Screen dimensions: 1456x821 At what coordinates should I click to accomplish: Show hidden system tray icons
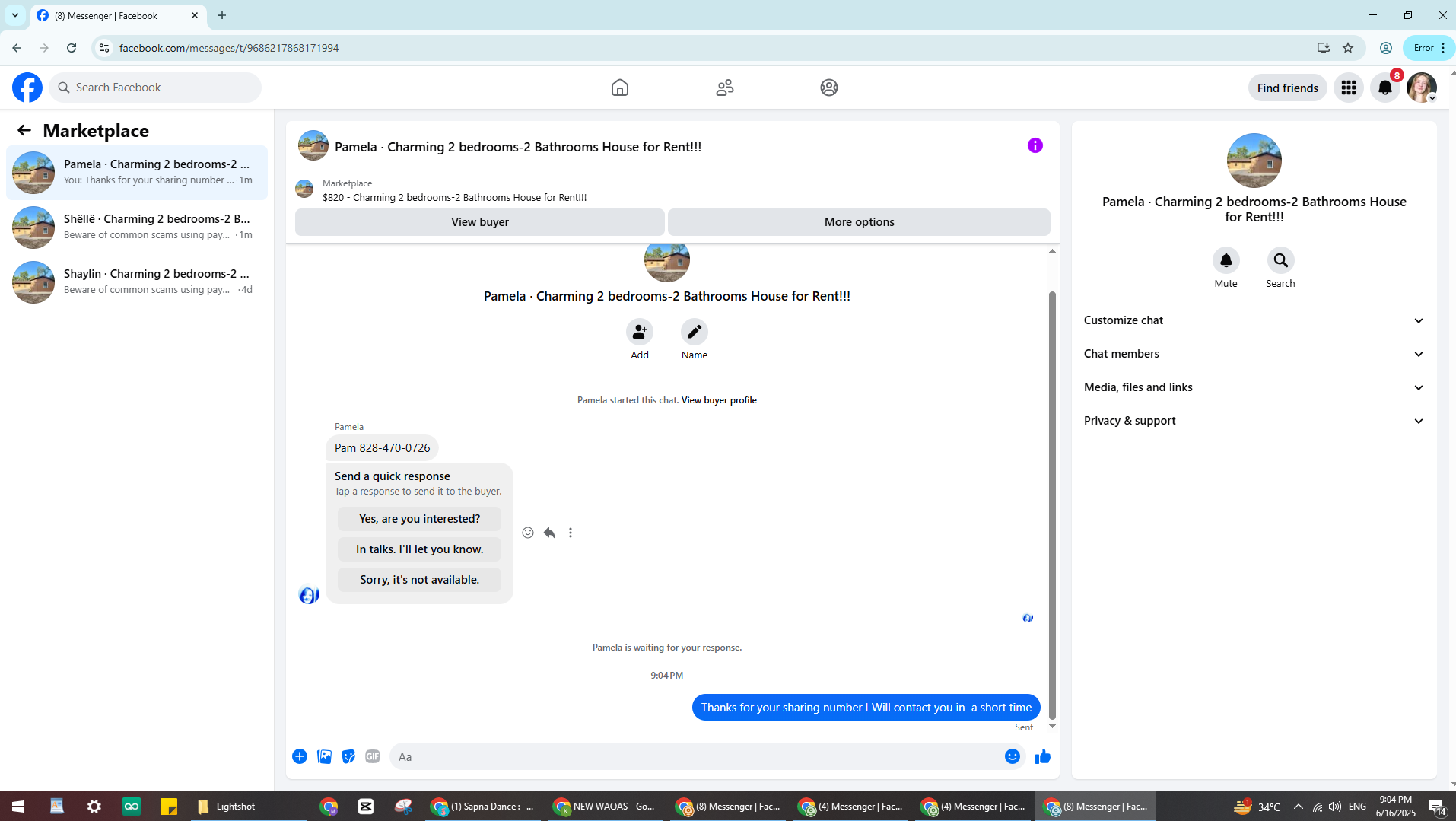(x=1299, y=807)
